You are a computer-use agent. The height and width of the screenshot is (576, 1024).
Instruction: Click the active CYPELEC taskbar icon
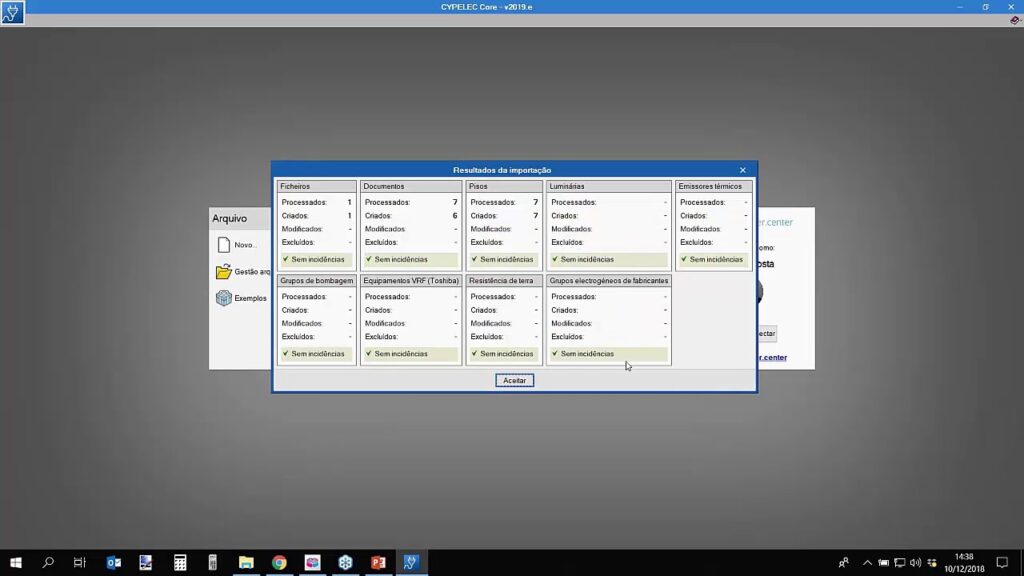click(x=411, y=563)
